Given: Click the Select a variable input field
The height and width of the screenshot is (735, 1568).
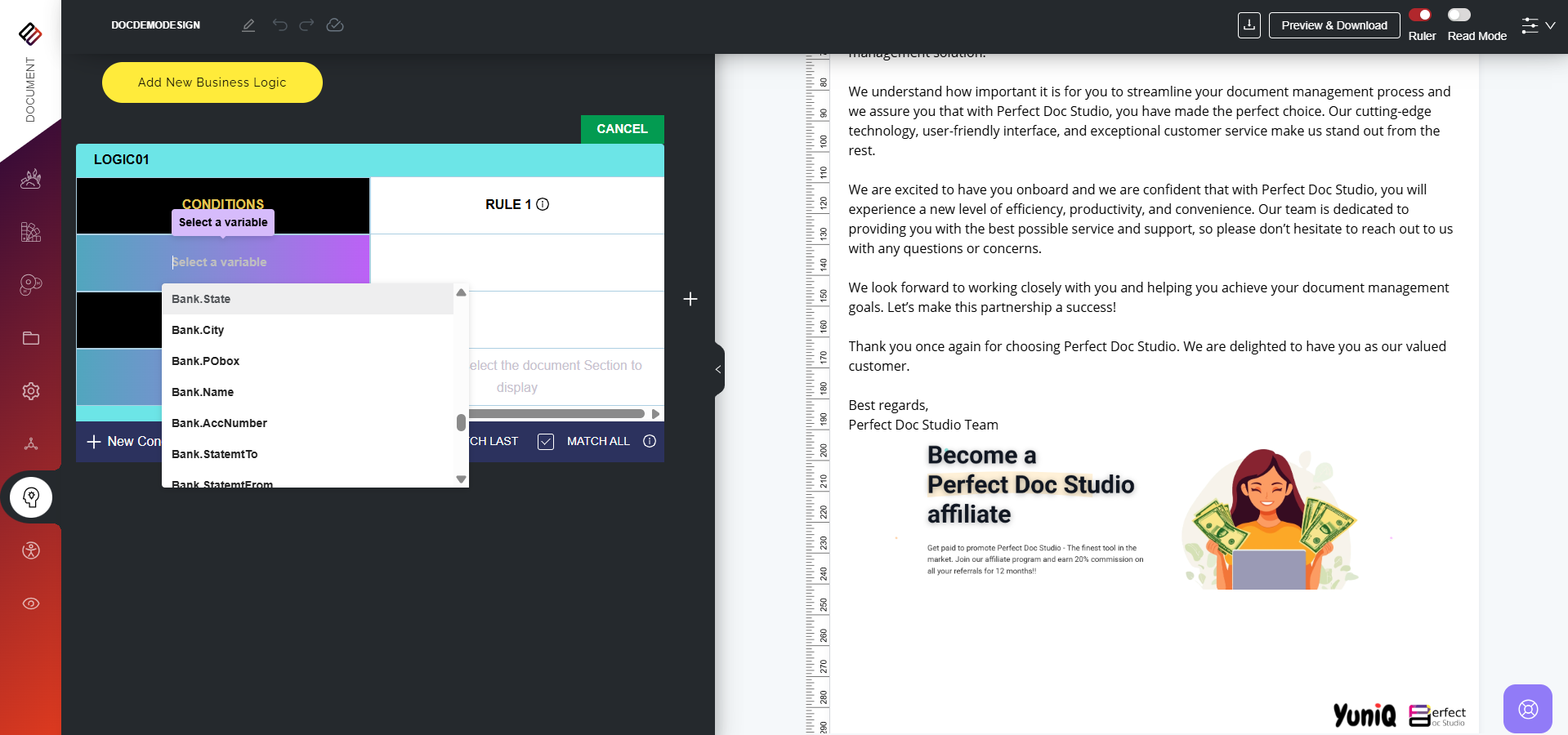Looking at the screenshot, I should coord(222,262).
